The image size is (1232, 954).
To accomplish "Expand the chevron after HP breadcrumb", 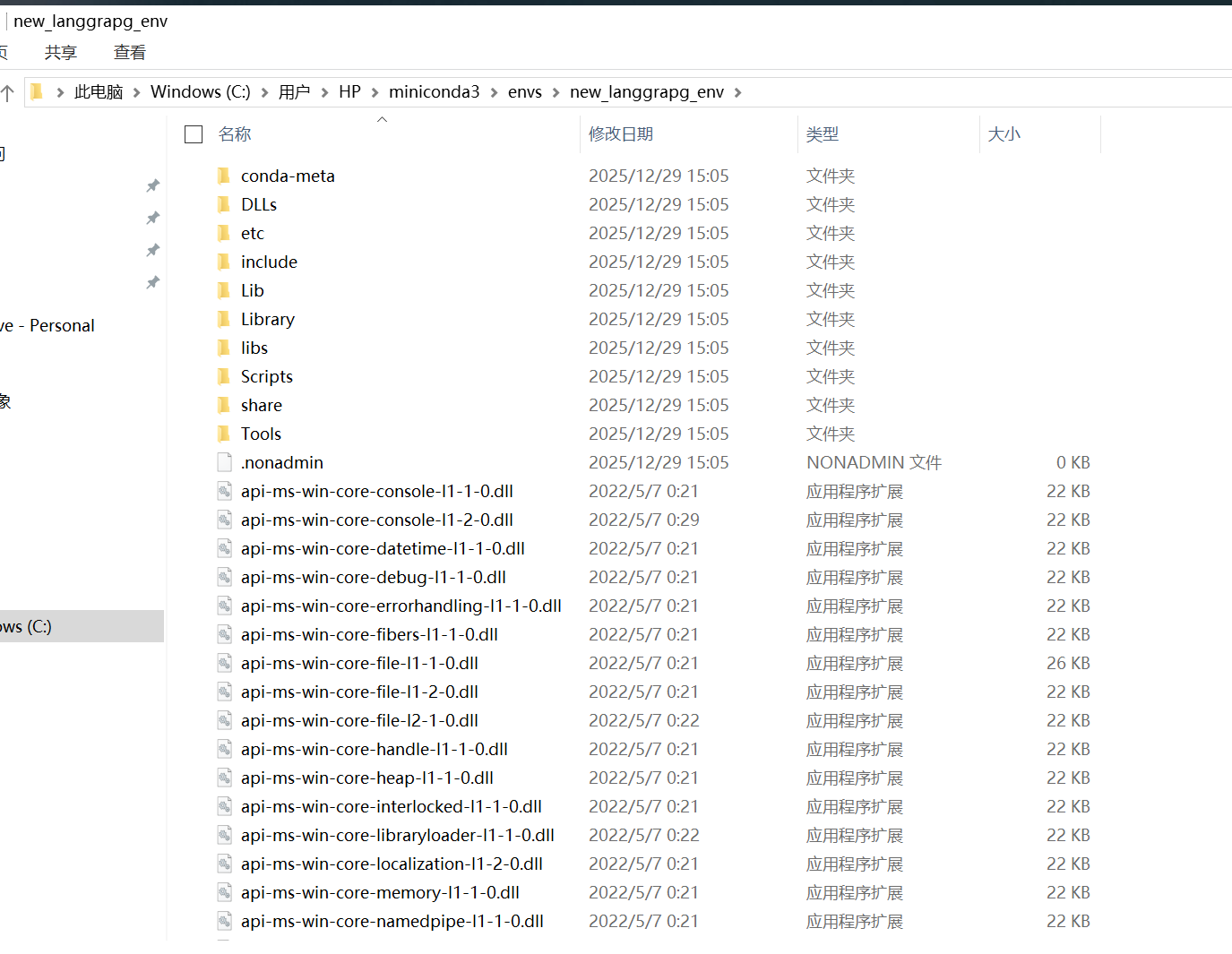I will coord(375,92).
